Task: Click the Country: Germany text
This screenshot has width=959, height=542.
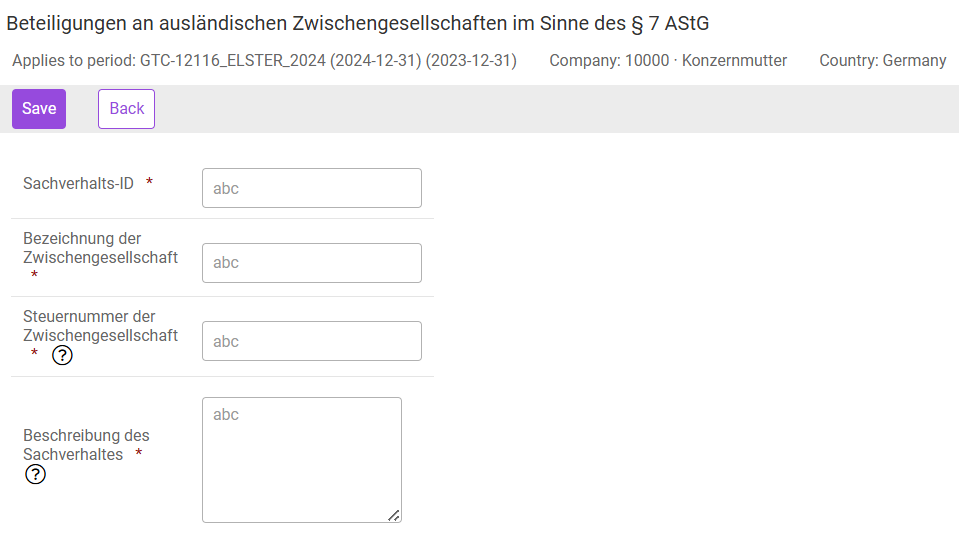Action: coord(883,61)
